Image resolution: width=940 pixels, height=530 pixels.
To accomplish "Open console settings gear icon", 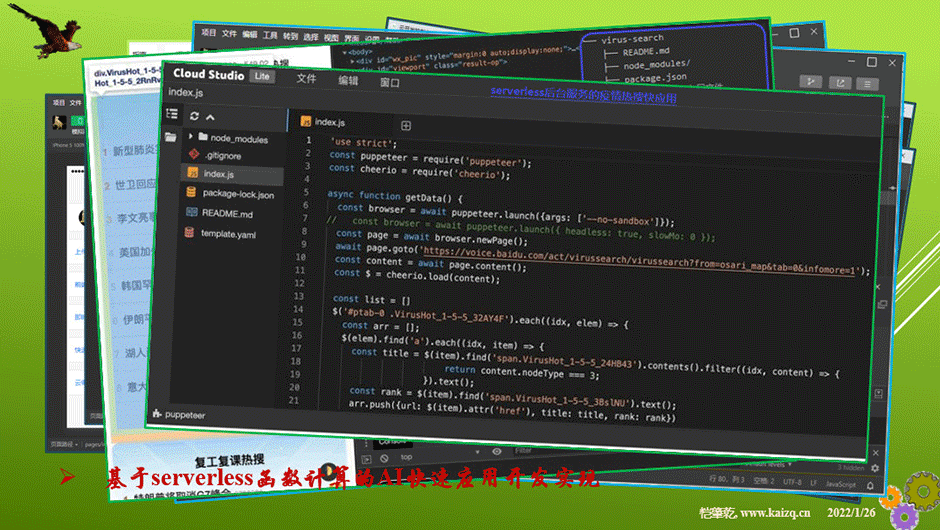I will [x=875, y=468].
